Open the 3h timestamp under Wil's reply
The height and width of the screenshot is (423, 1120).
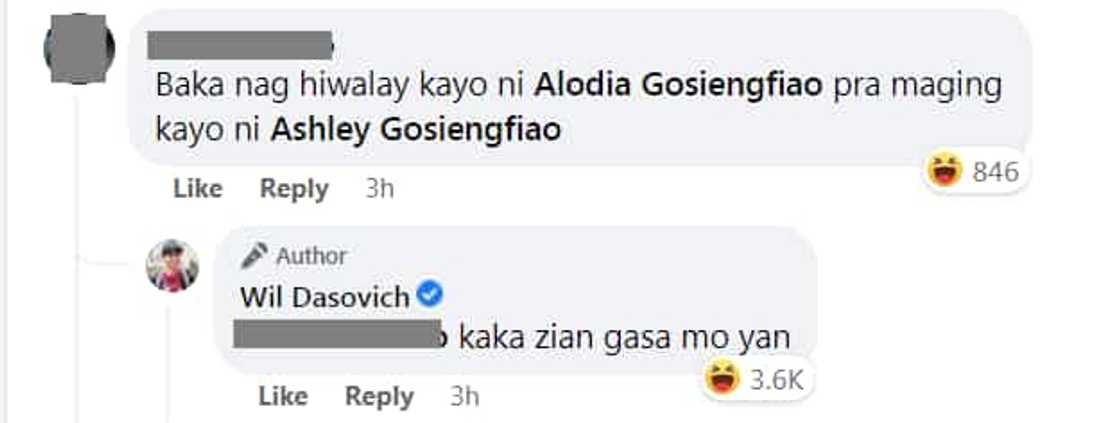[x=464, y=397]
